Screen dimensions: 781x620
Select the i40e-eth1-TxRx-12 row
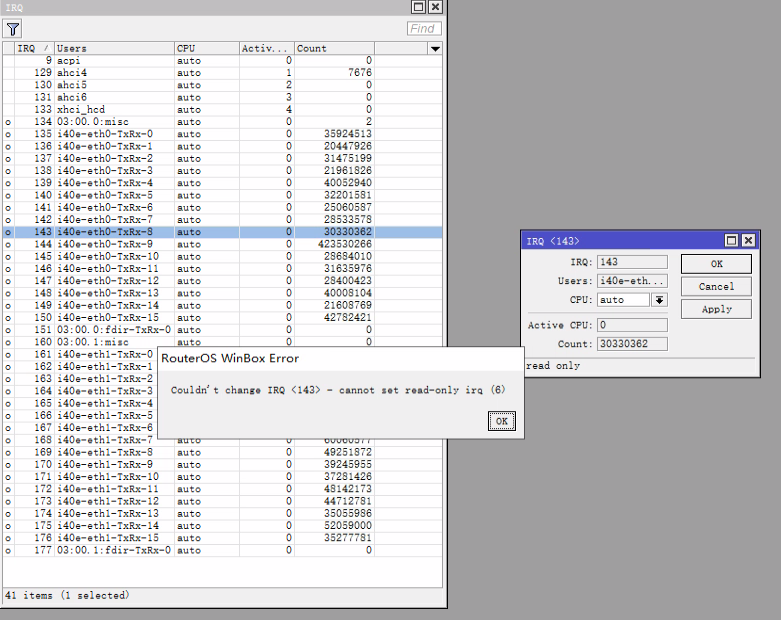[x=222, y=501]
